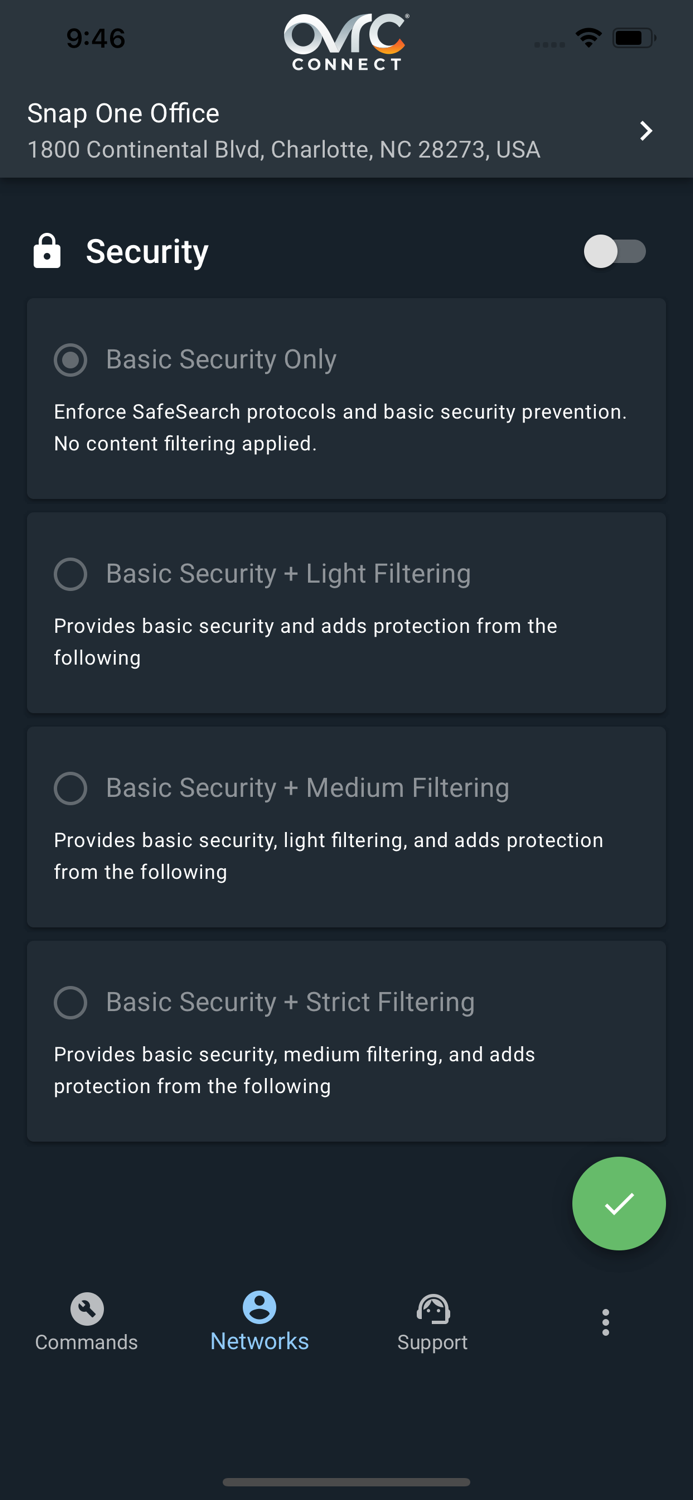Tap the lock icon beside Security

coord(46,251)
